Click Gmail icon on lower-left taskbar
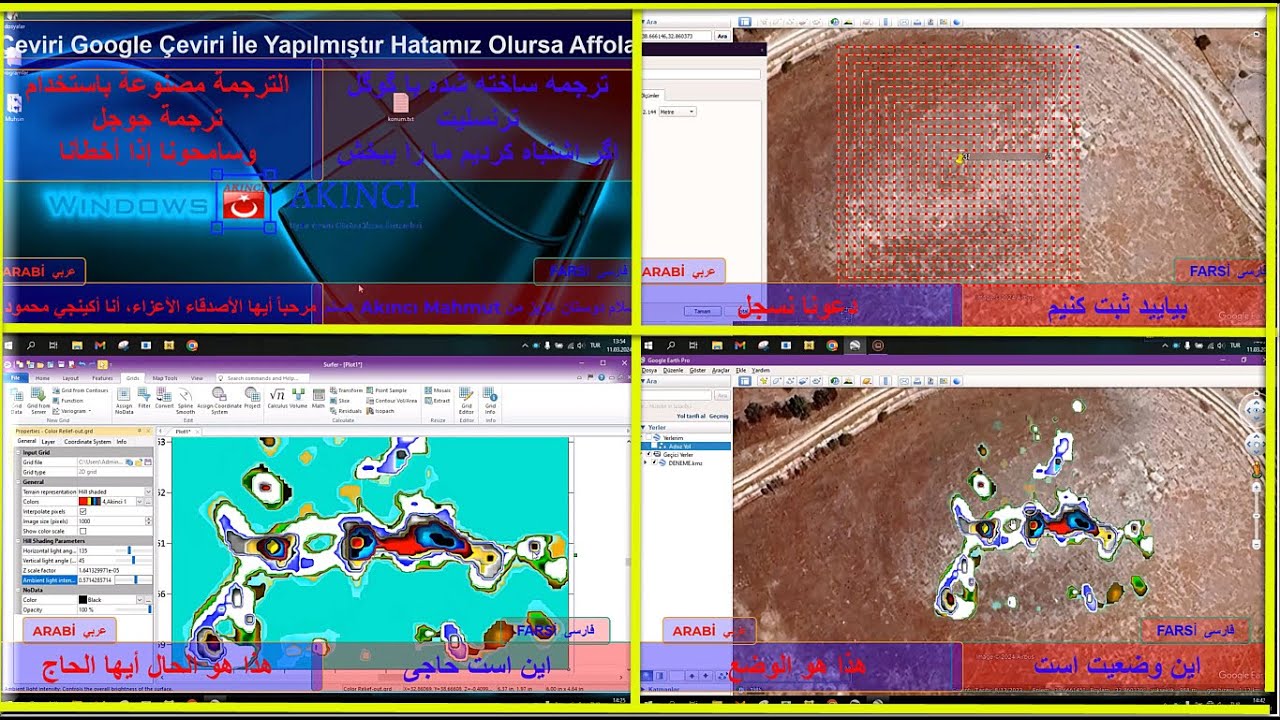Screen dimensions: 1280x720 [x=100, y=345]
